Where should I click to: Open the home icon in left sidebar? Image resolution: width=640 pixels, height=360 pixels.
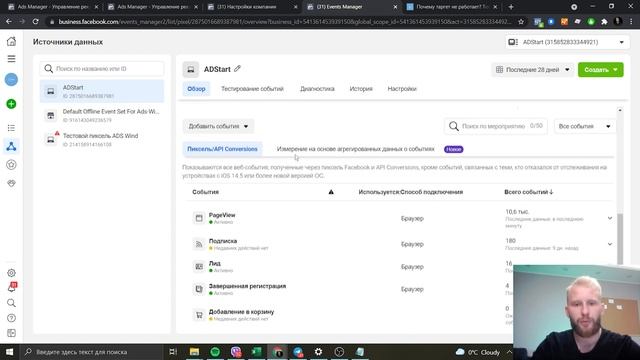(11, 41)
